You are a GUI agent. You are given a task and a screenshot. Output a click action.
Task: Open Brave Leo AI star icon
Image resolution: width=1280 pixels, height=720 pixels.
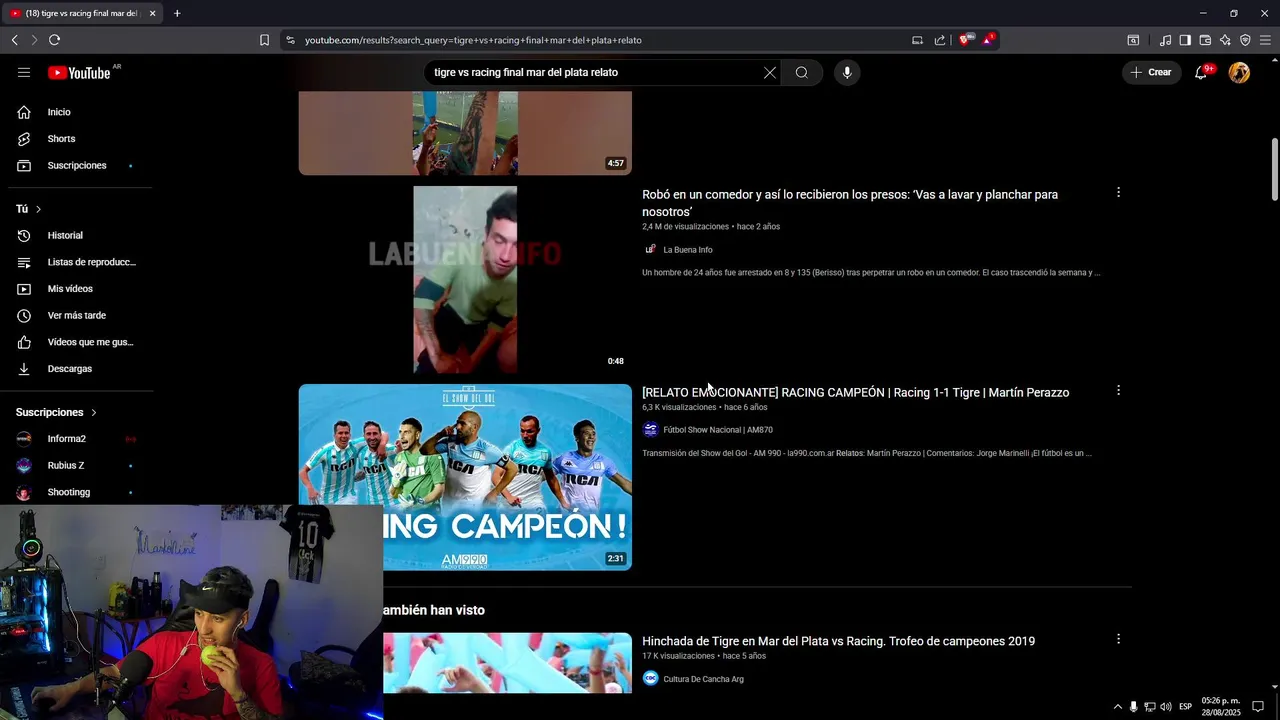tap(1225, 40)
